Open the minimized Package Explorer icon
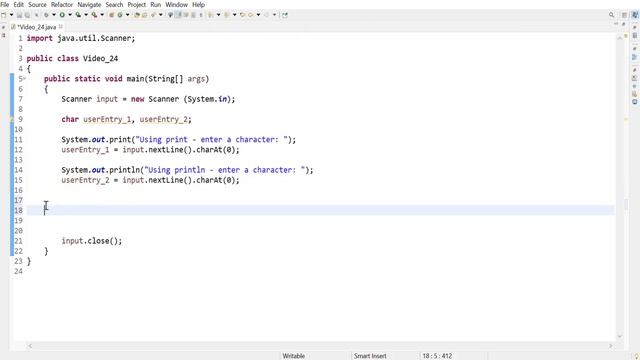Viewport: 640px width, 360px height. [x=4, y=36]
